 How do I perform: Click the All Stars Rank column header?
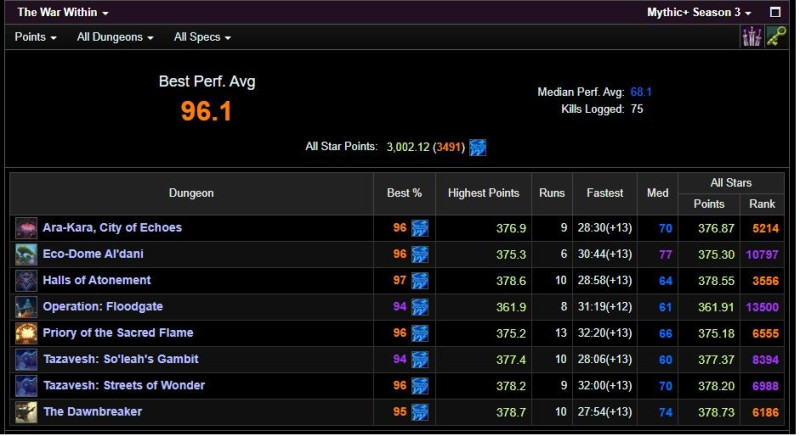point(762,204)
